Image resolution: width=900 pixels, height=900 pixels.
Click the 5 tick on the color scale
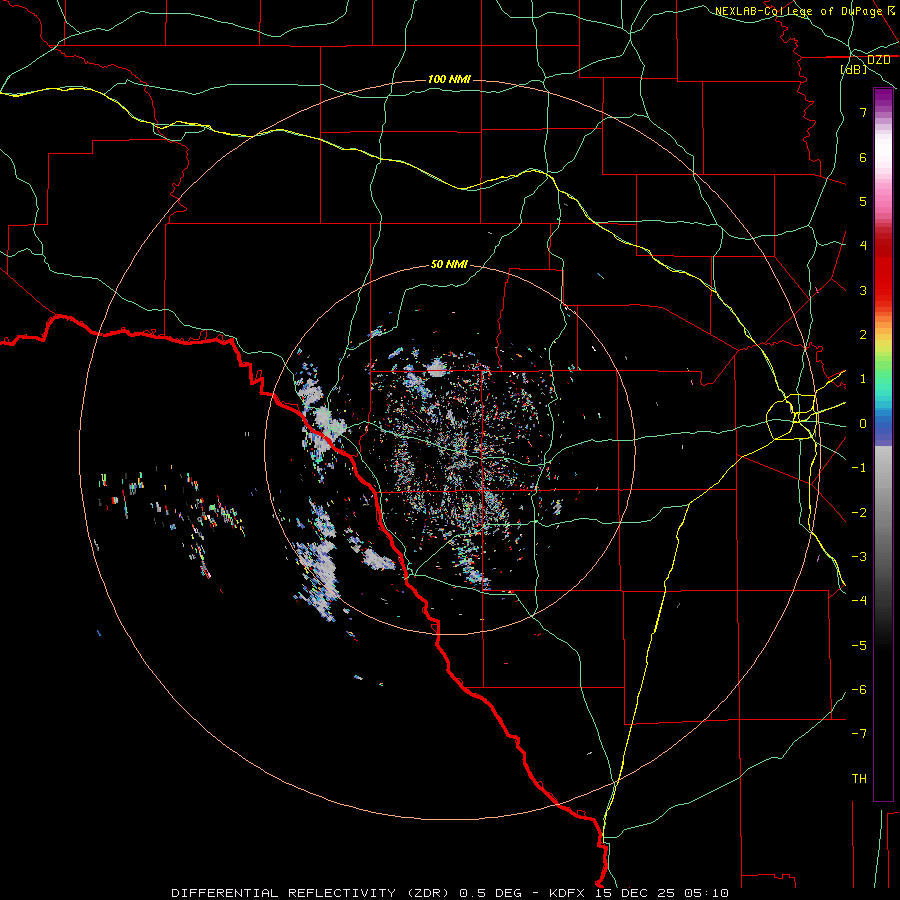coord(863,201)
